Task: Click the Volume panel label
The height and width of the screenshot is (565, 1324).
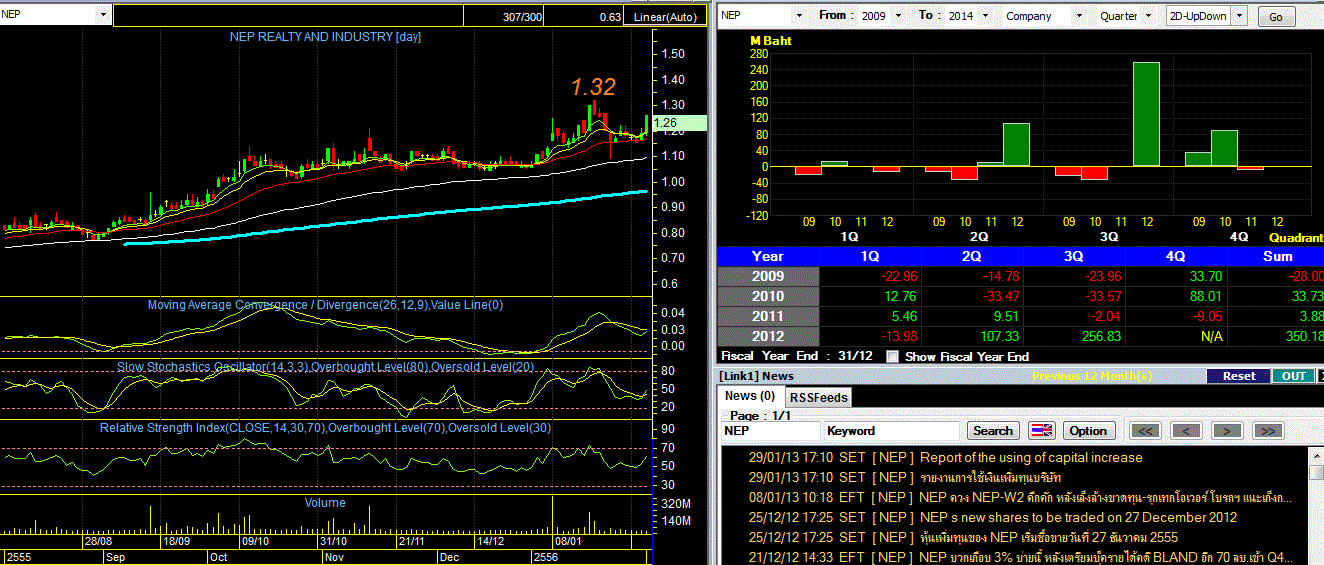Action: (325, 503)
